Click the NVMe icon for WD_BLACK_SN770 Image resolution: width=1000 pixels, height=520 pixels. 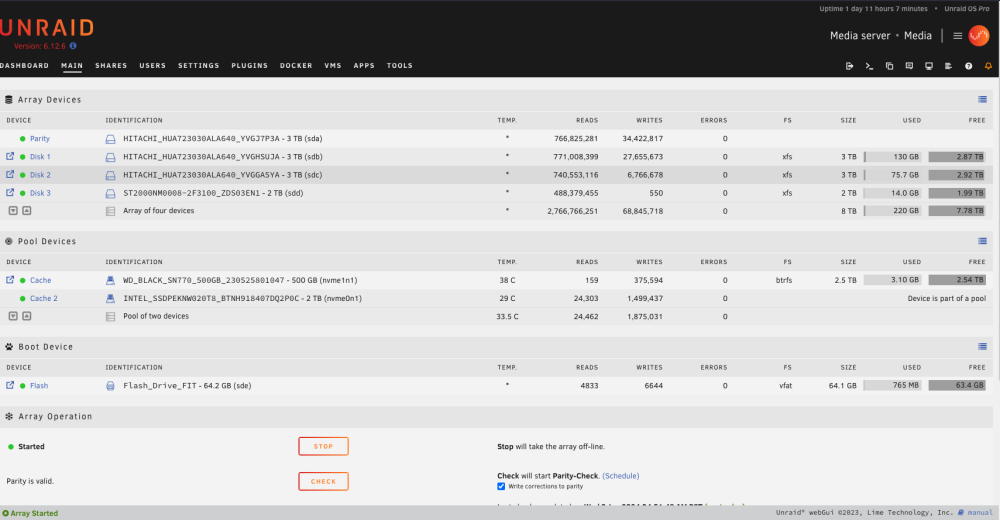click(110, 280)
